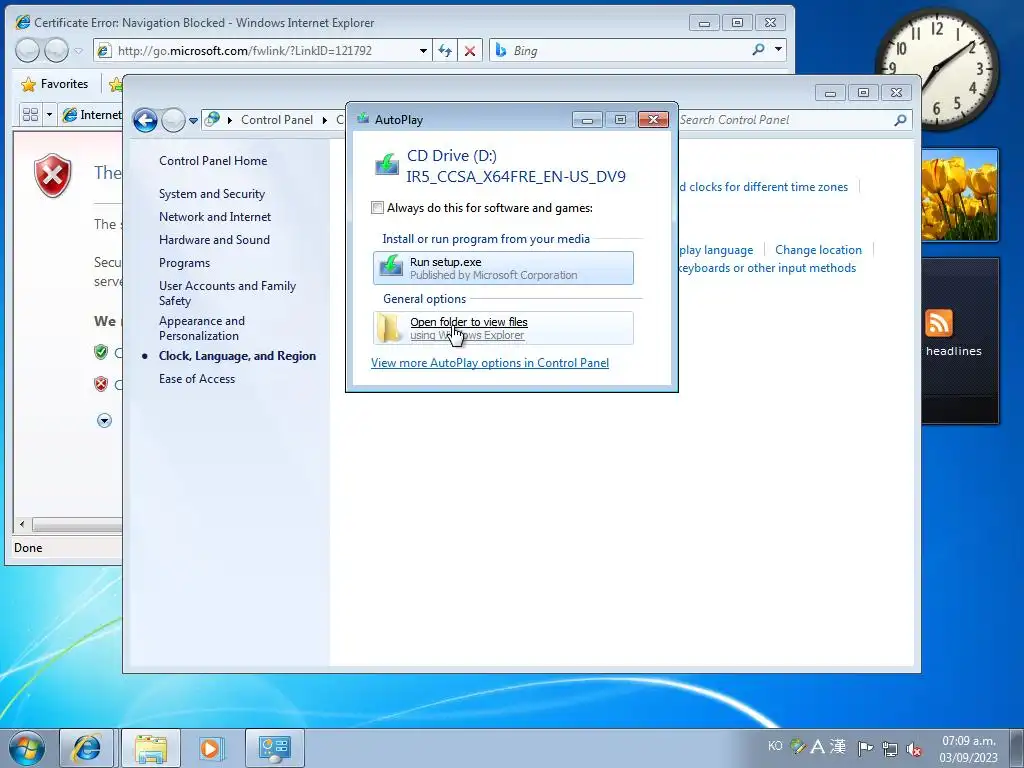Select Clock, Language, and Region
The image size is (1024, 768).
237,356
